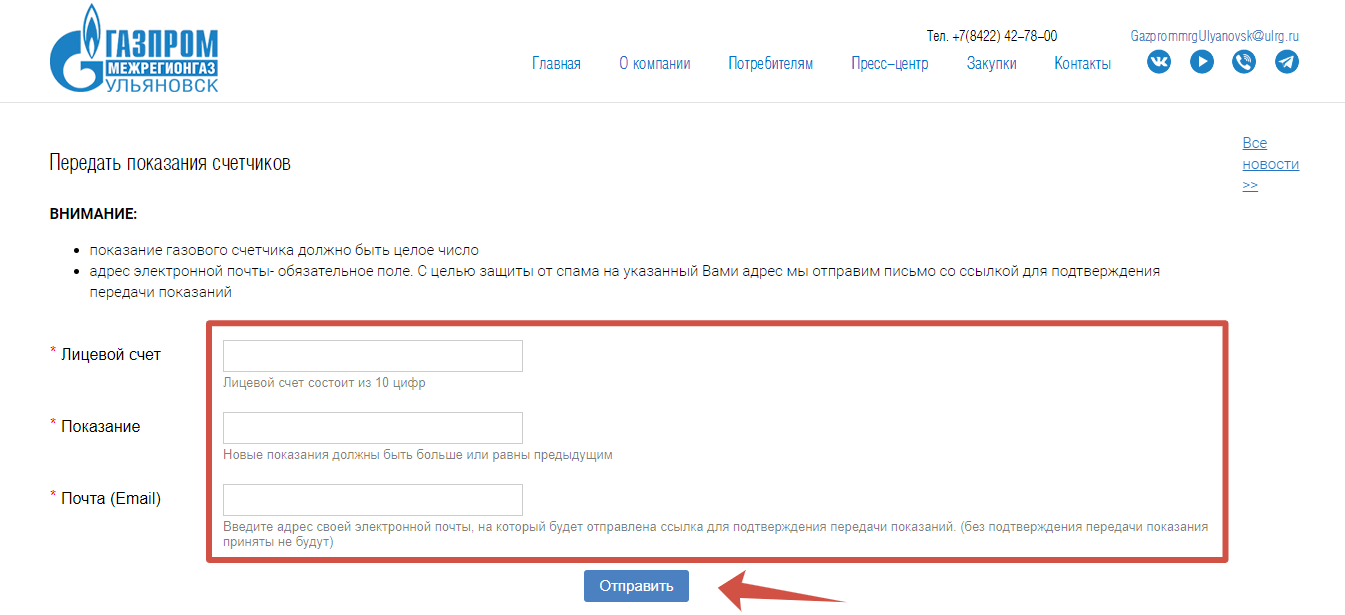Focus the Показание input field
The image size is (1345, 615).
click(x=373, y=428)
